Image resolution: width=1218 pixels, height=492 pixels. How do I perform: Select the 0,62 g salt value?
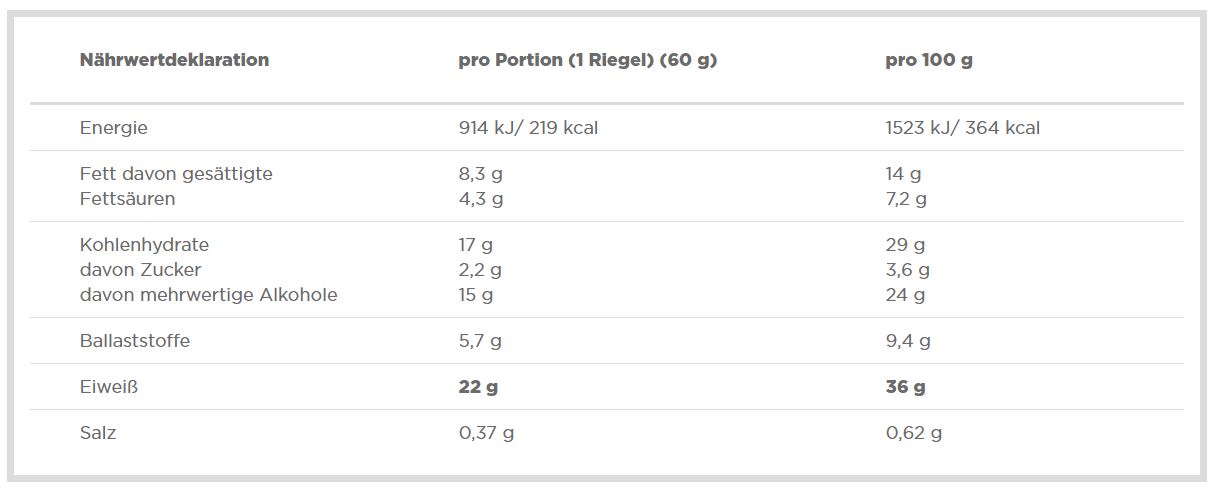pyautogui.click(x=913, y=433)
